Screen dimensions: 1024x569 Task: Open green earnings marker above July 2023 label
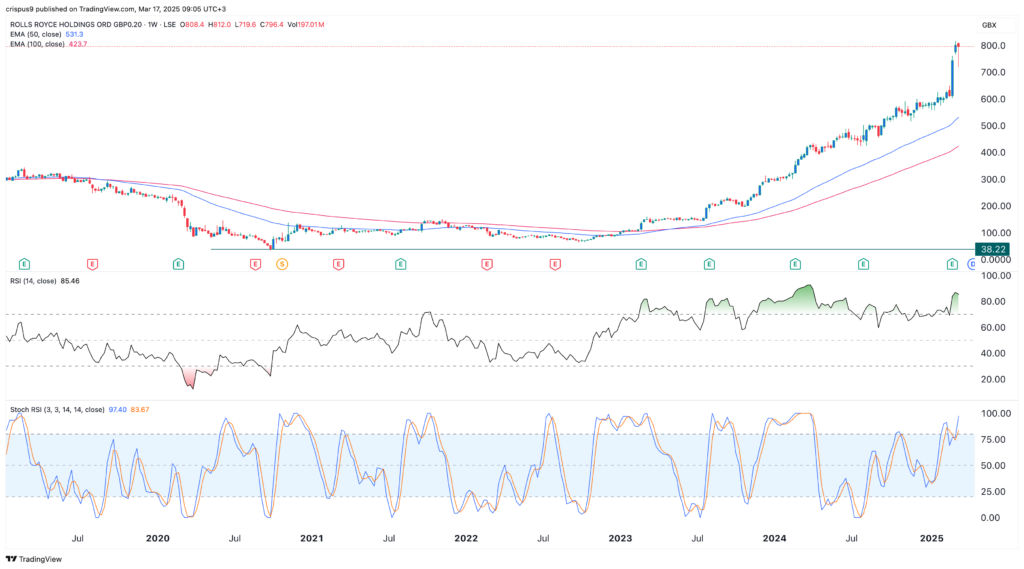coord(709,265)
